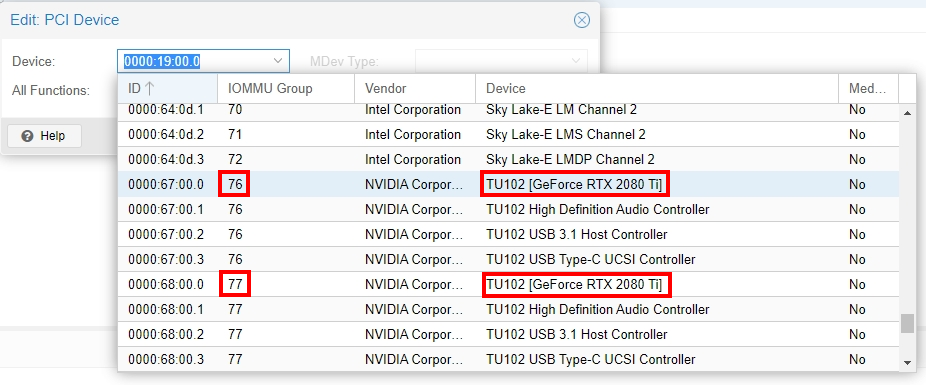Select device 0000:67:00.0 RTX 2080 Ti
This screenshot has height=385, width=926.
(x=508, y=185)
